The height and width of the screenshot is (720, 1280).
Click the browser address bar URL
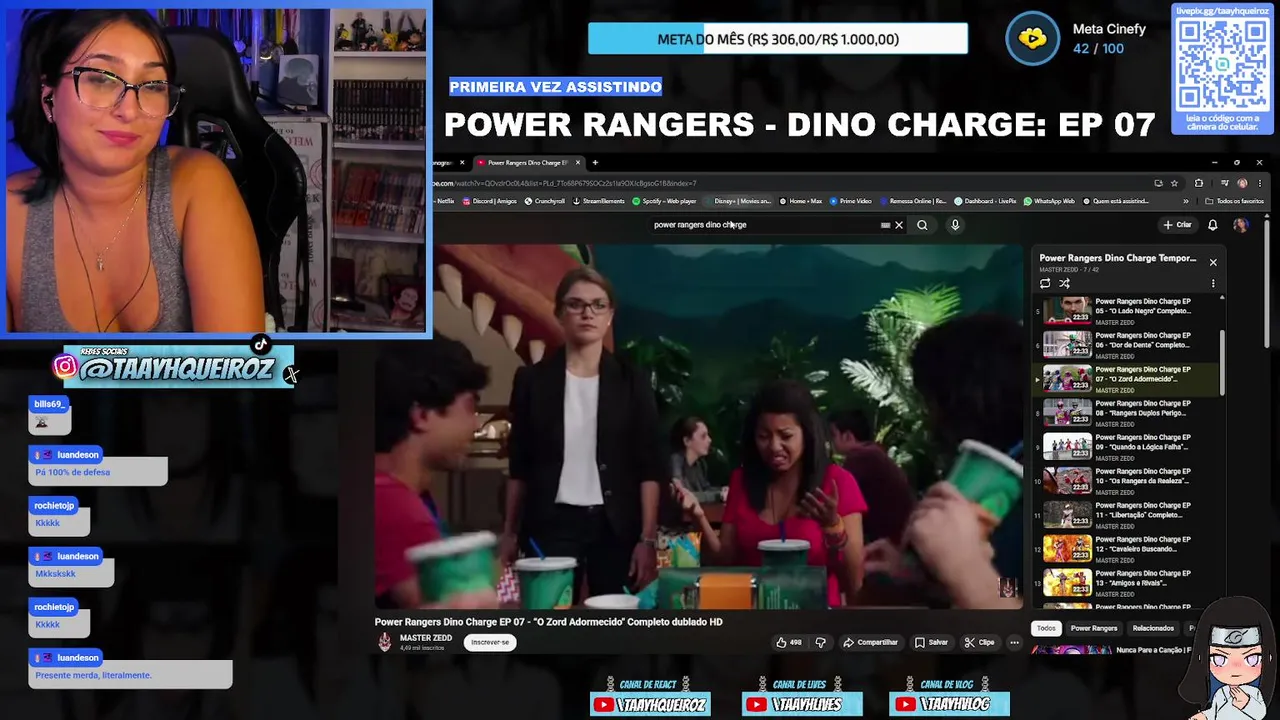coord(565,183)
